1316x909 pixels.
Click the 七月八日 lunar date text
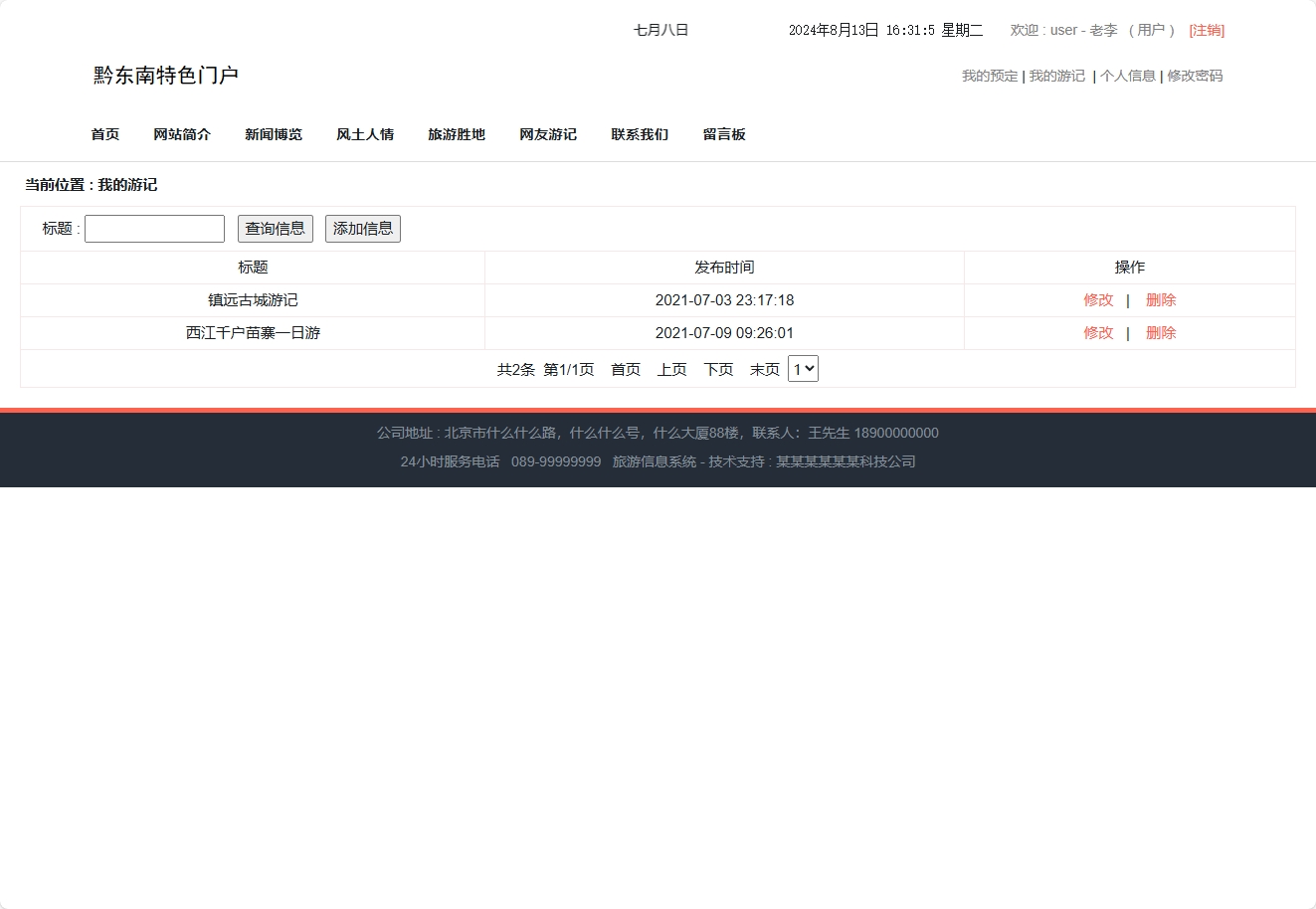click(661, 30)
